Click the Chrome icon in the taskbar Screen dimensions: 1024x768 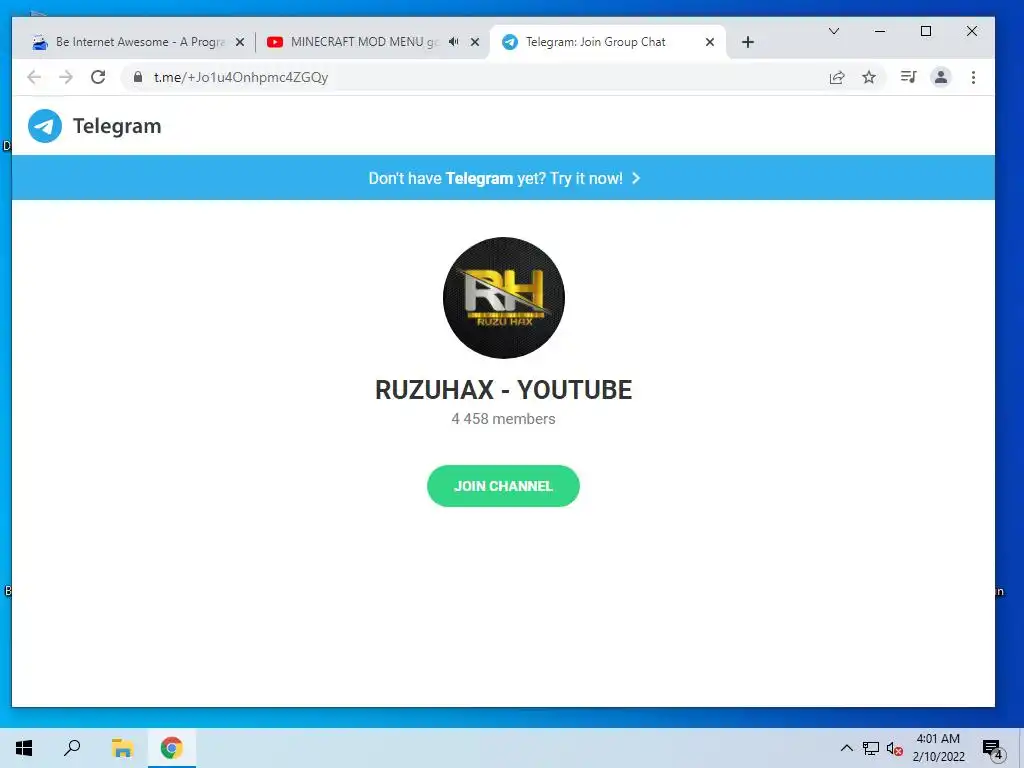[172, 748]
